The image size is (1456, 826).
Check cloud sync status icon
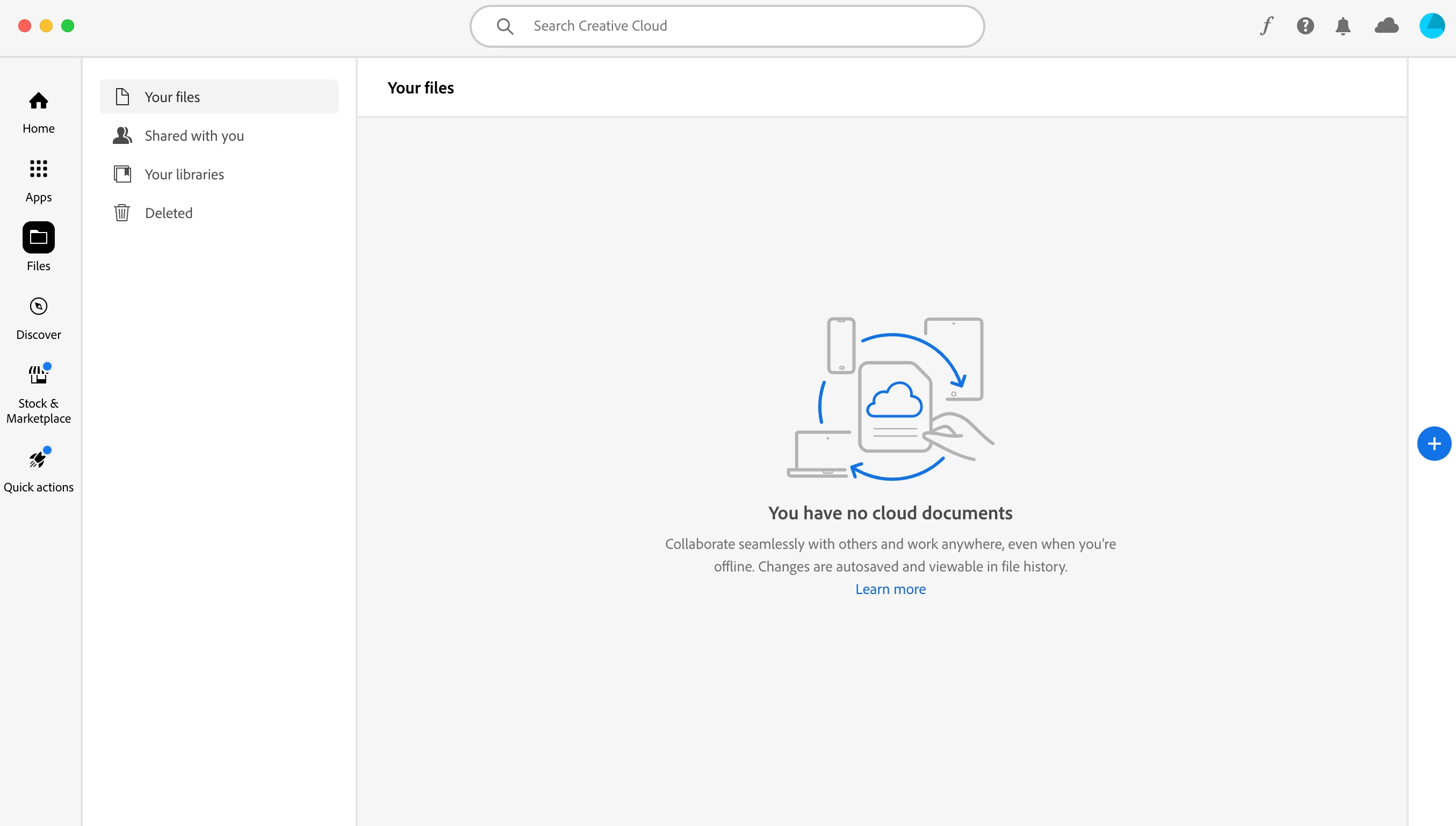(1386, 26)
